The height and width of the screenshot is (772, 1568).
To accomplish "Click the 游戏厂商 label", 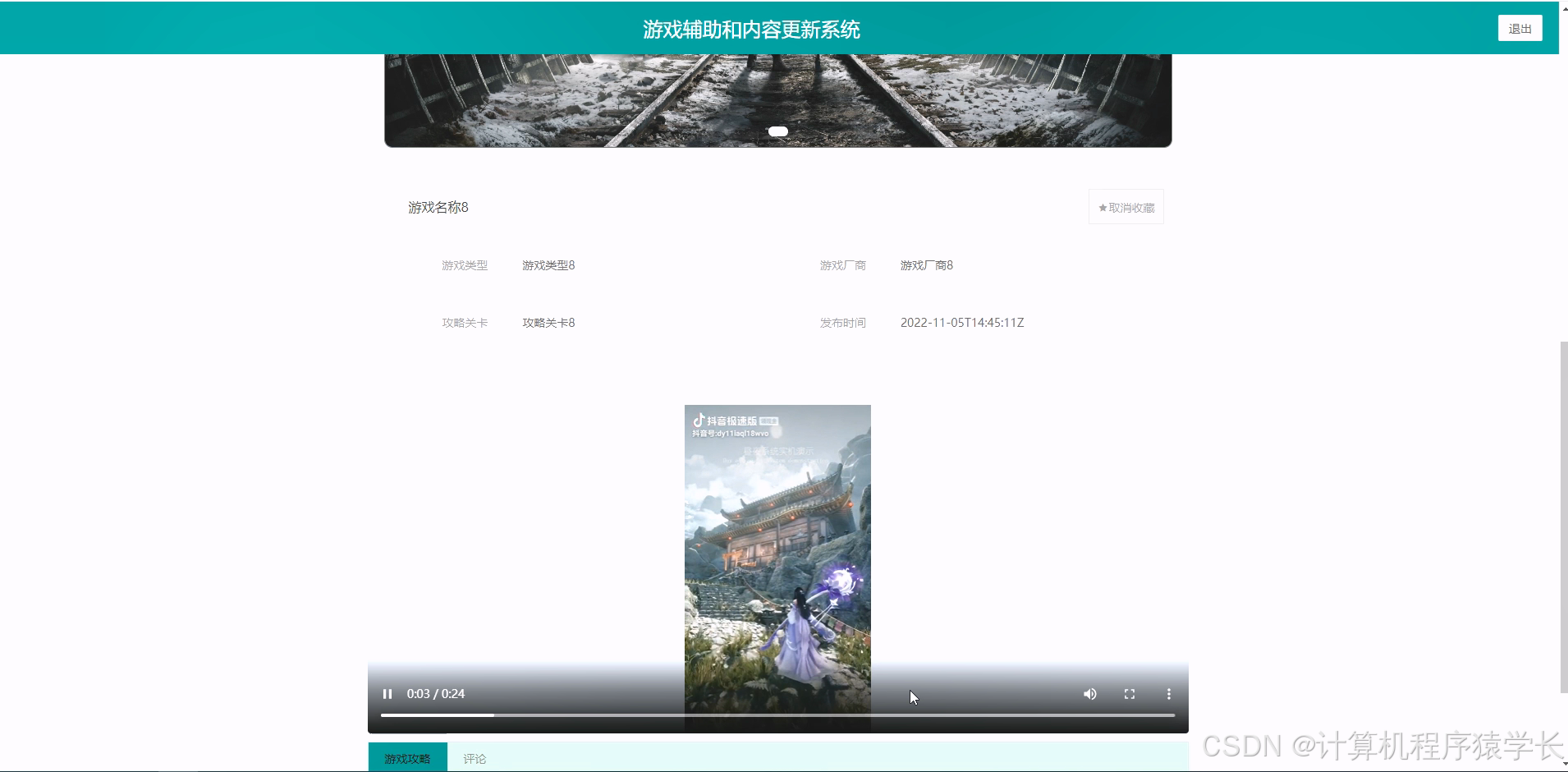I will pyautogui.click(x=843, y=265).
